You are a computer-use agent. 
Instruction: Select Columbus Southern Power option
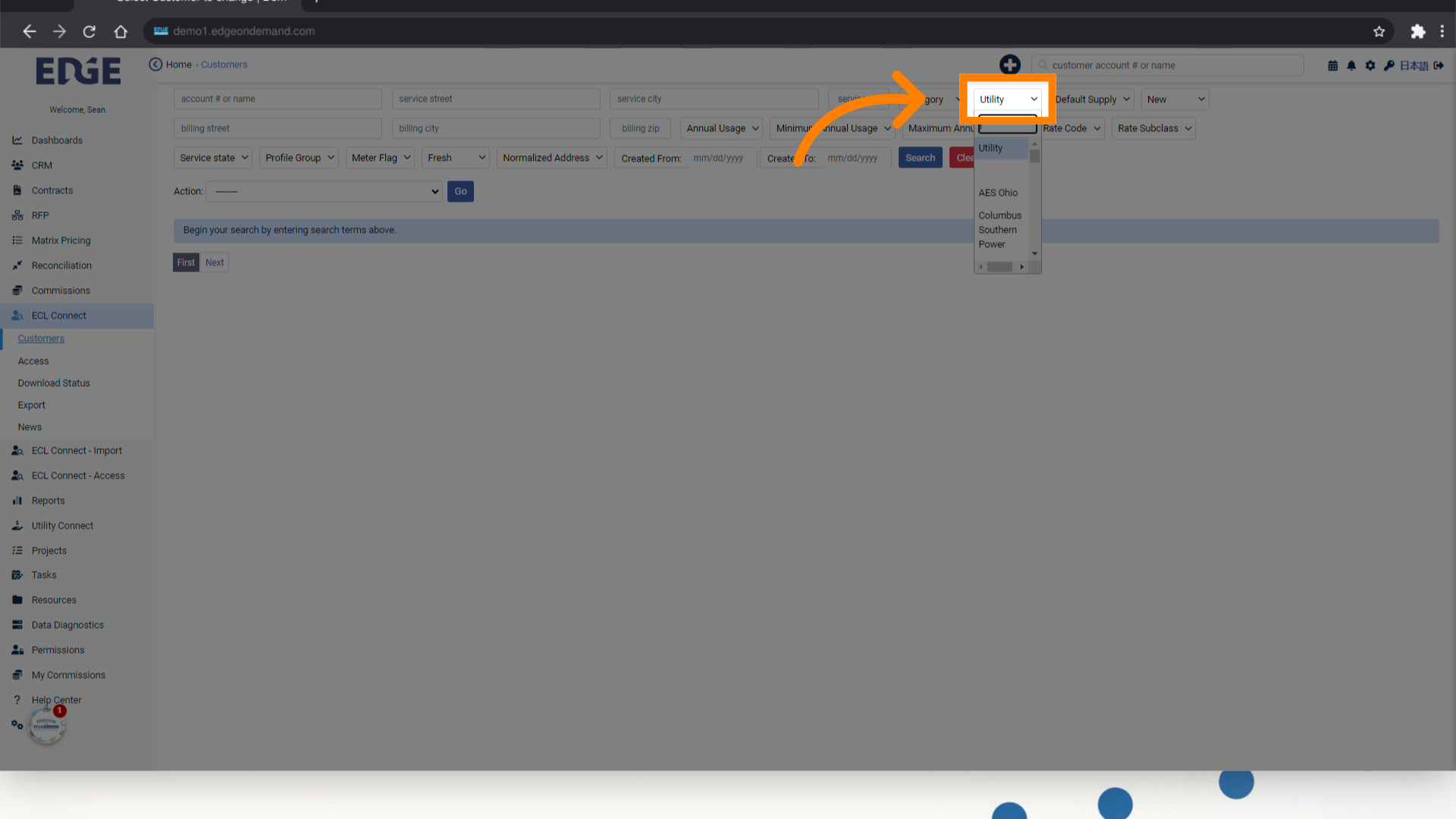point(1000,230)
